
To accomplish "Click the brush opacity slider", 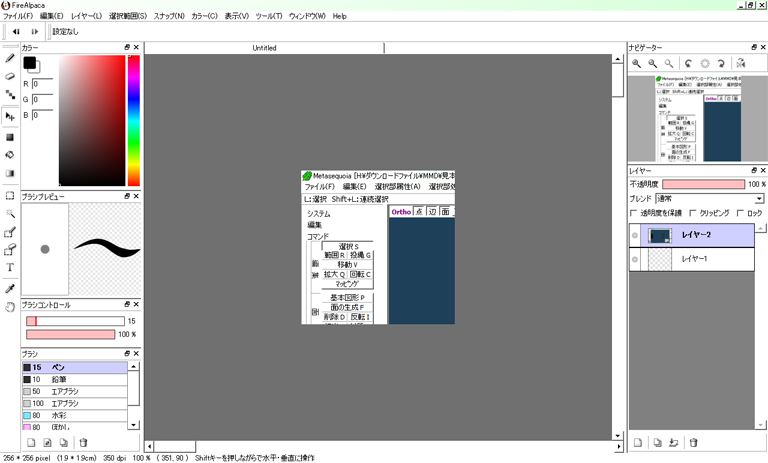I will click(x=71, y=334).
